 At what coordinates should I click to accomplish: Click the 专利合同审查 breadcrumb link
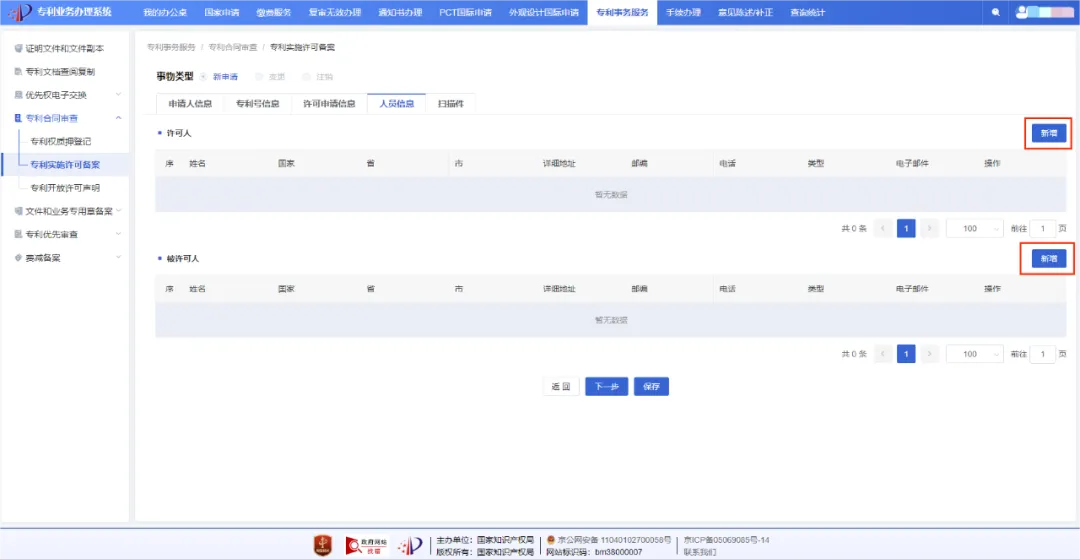(233, 48)
